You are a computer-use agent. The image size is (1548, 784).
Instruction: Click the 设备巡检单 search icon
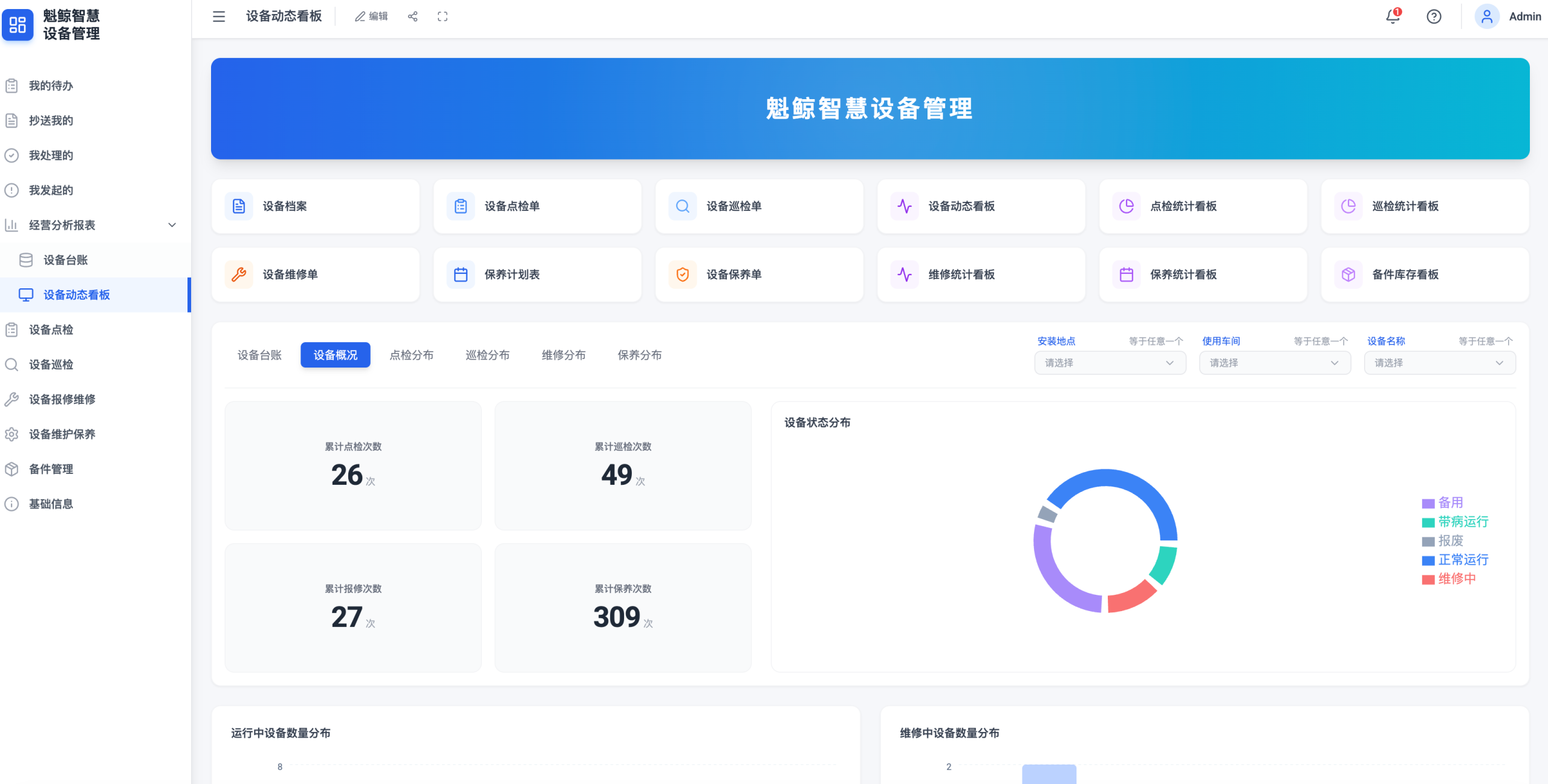click(683, 206)
